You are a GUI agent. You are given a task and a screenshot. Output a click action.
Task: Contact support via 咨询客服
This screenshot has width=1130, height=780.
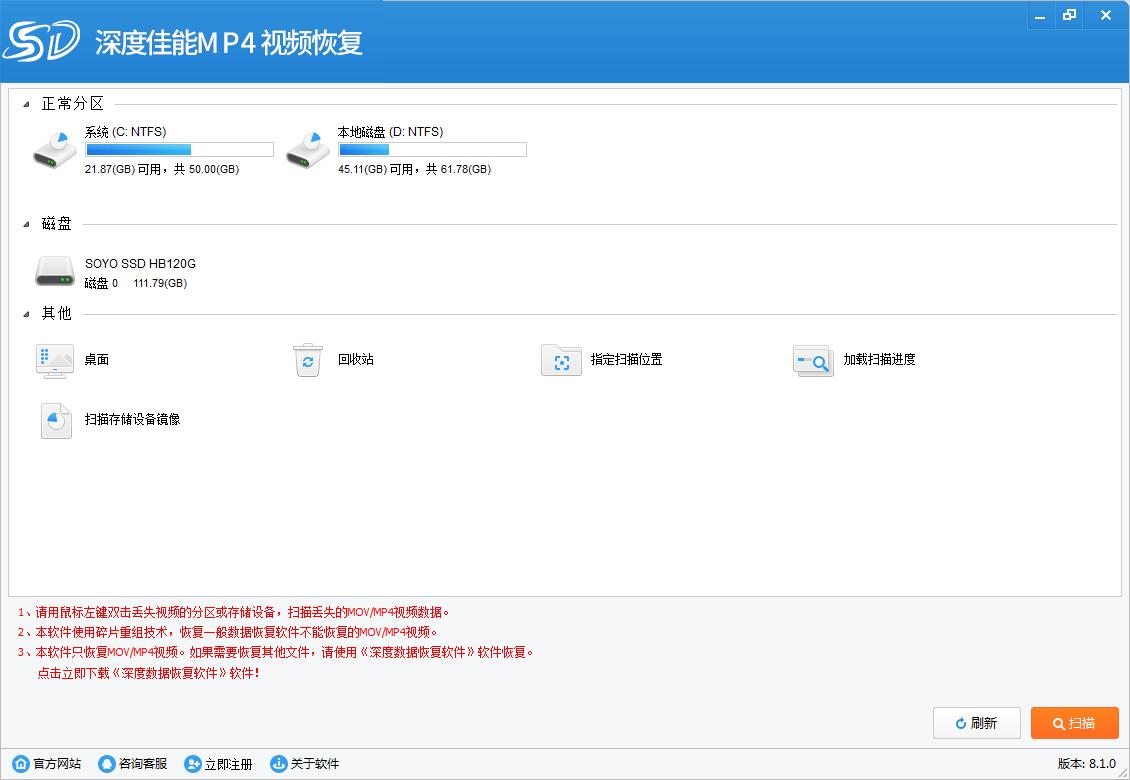tap(133, 764)
